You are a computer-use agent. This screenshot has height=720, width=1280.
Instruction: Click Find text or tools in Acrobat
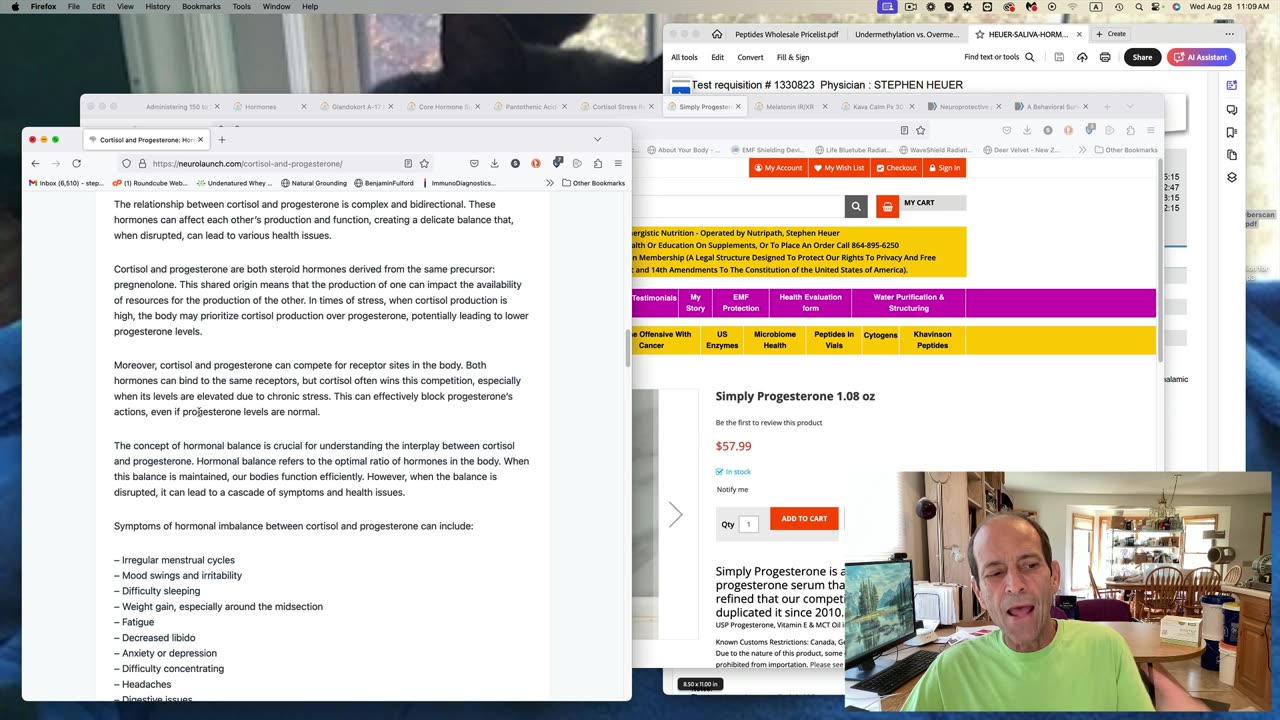[x=998, y=57]
